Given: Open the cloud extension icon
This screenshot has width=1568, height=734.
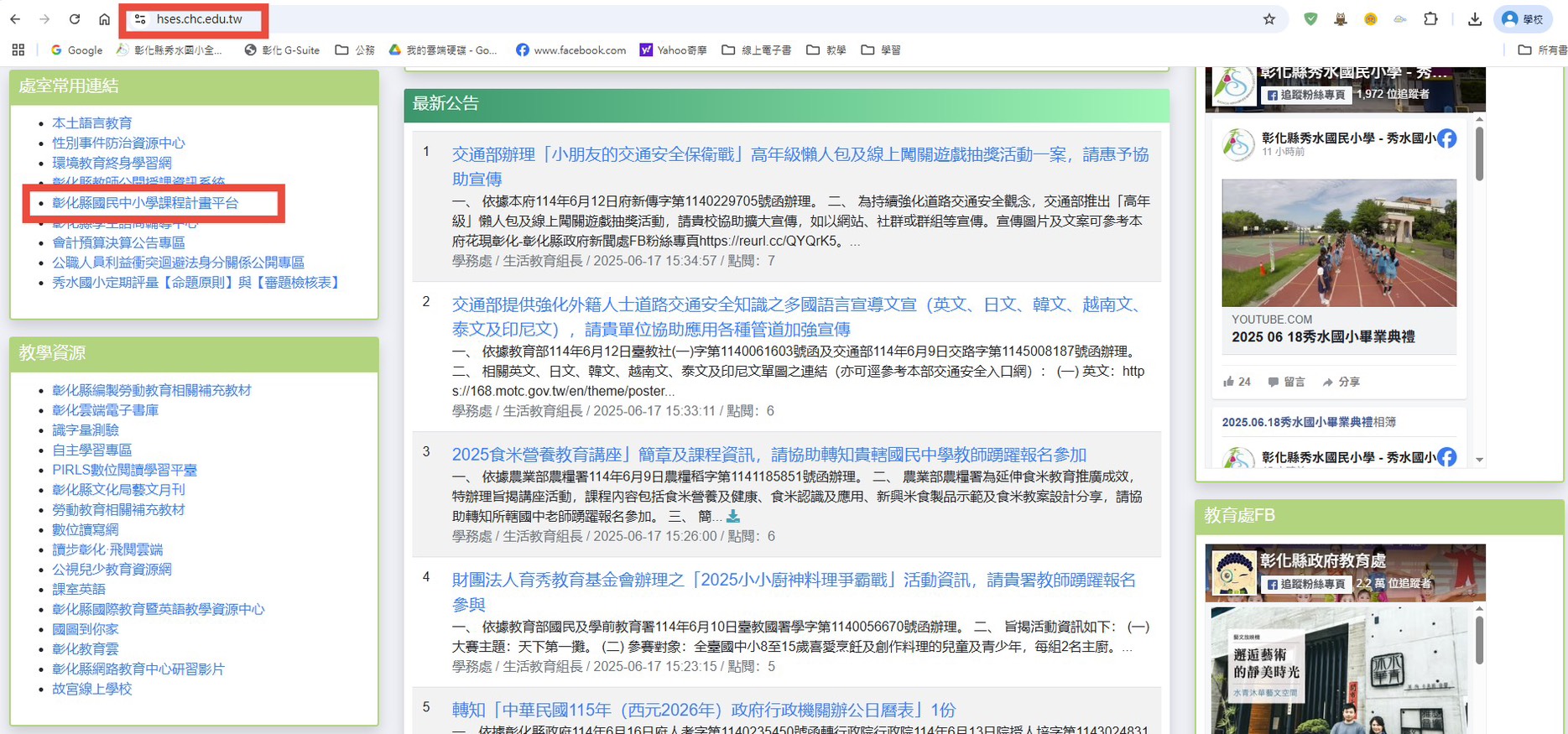Looking at the screenshot, I should coord(1400,19).
